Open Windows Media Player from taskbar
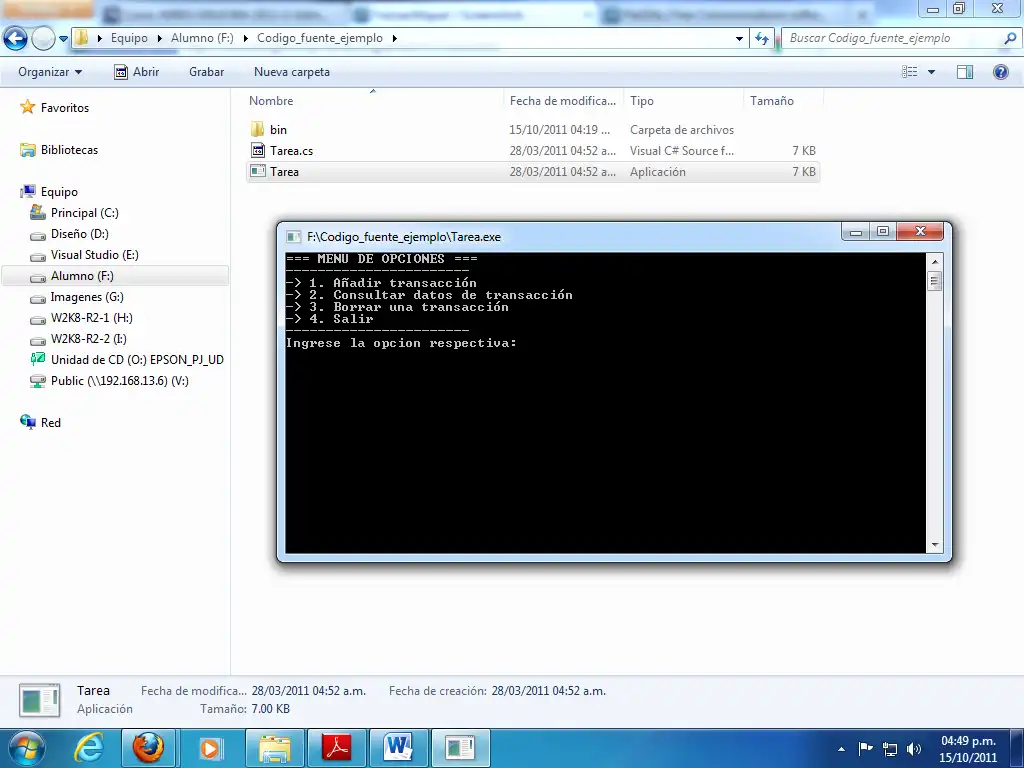This screenshot has width=1024, height=768. tap(210, 748)
